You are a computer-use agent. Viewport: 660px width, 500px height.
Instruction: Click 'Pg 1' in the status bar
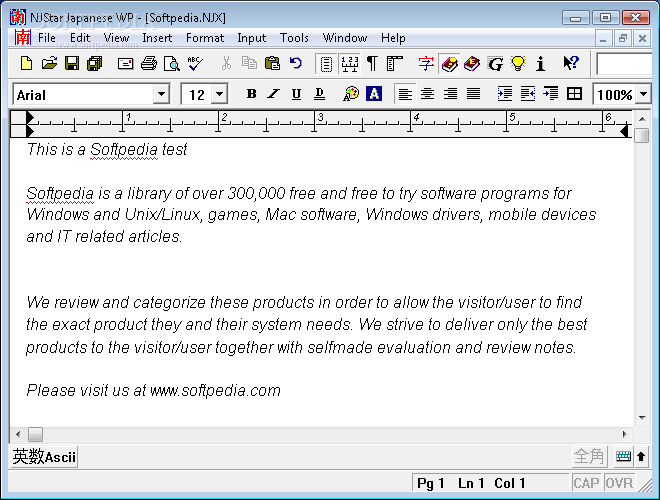tap(431, 483)
